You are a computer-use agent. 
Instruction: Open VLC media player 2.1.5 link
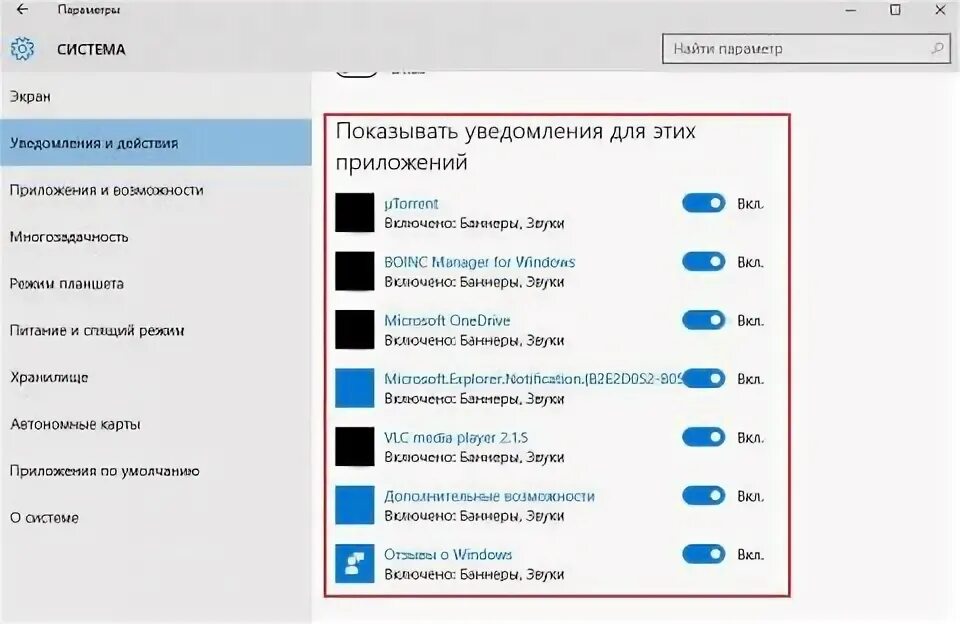click(x=456, y=437)
